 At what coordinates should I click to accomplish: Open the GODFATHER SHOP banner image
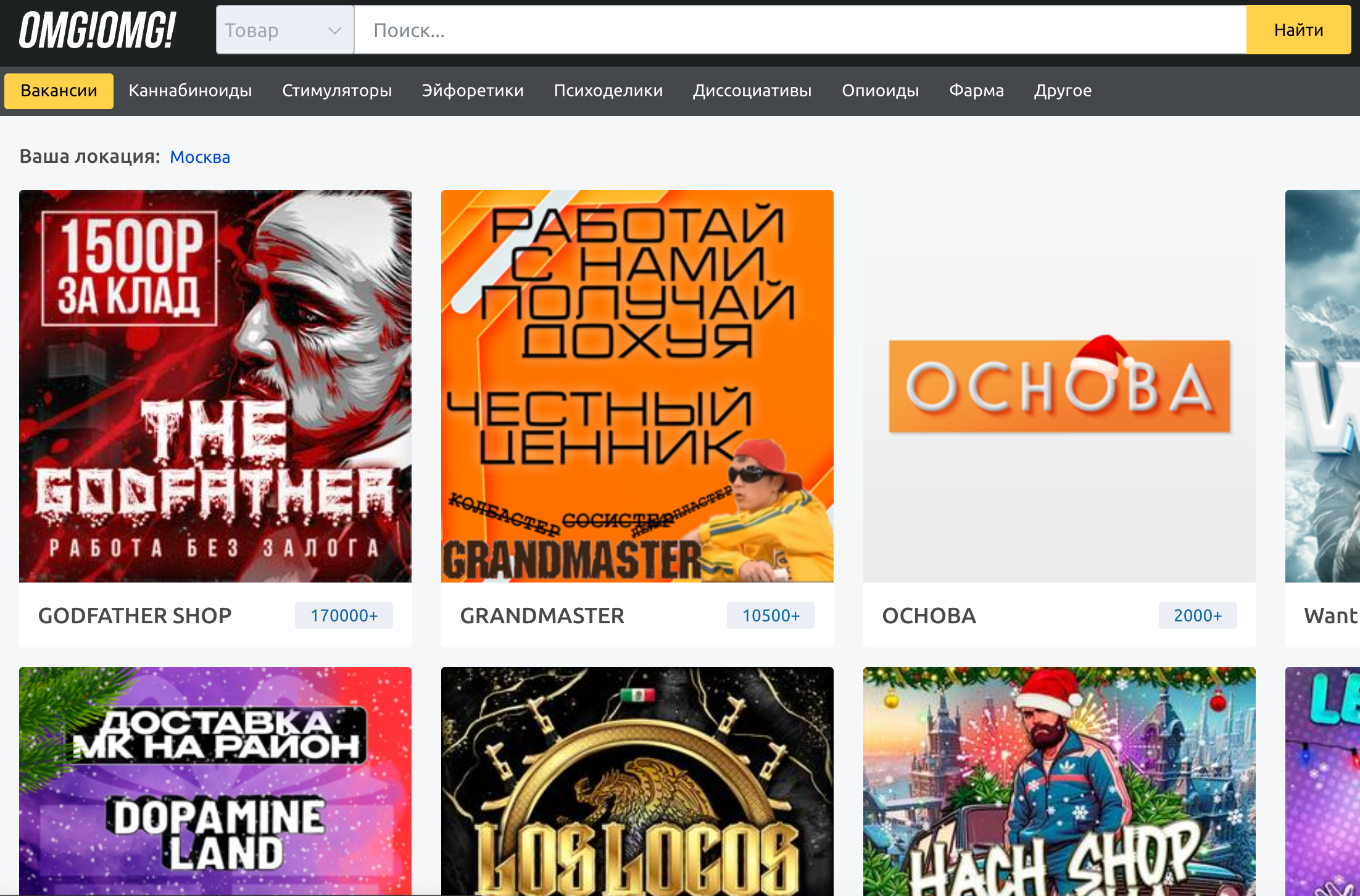coord(215,386)
